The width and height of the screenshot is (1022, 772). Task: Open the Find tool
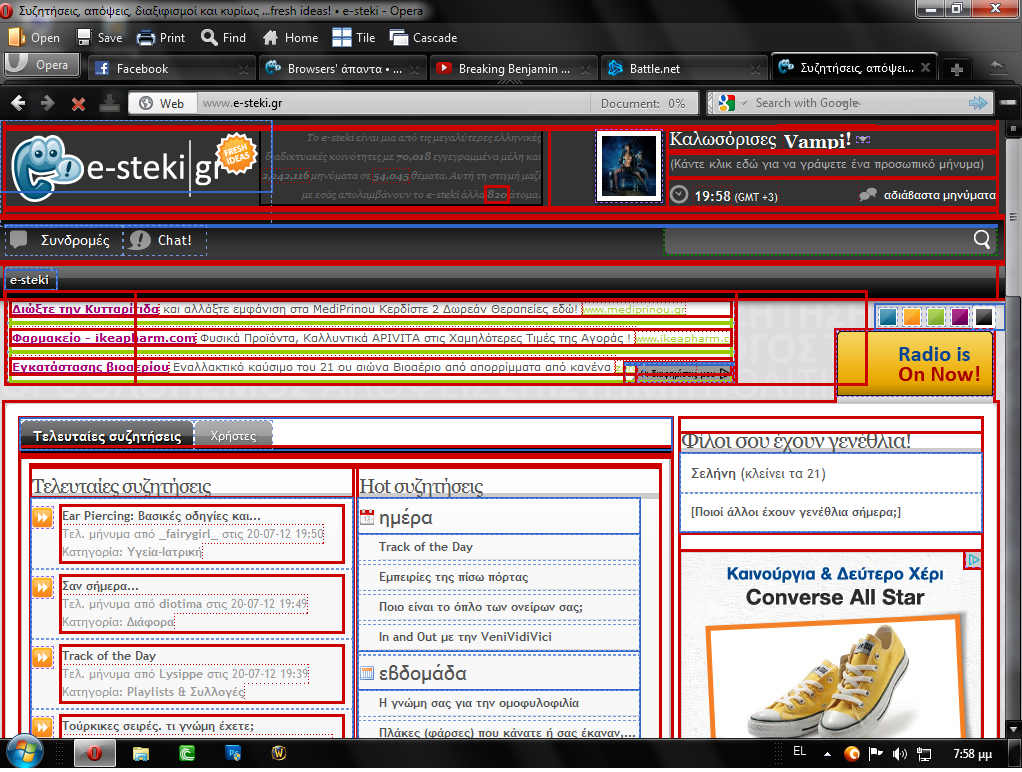(x=209, y=37)
